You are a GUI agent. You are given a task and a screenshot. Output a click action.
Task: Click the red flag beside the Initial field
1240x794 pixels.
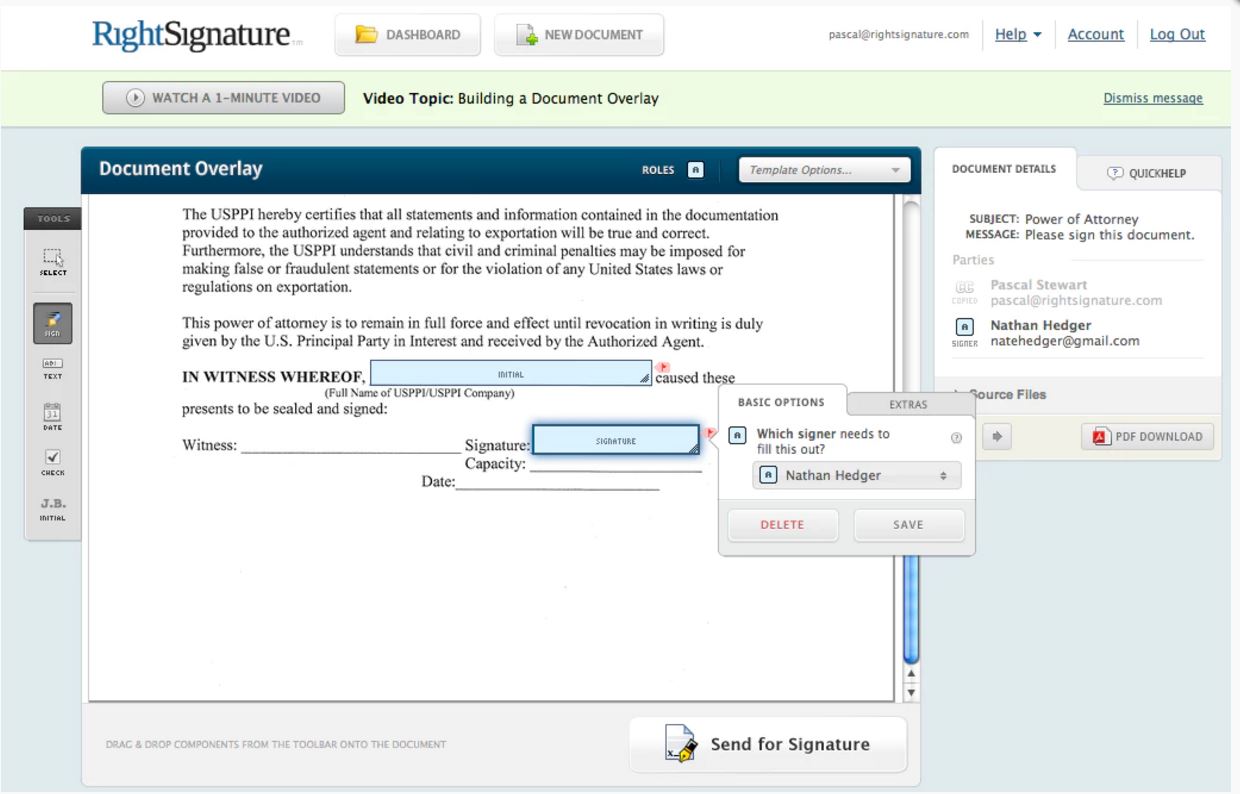[x=662, y=368]
